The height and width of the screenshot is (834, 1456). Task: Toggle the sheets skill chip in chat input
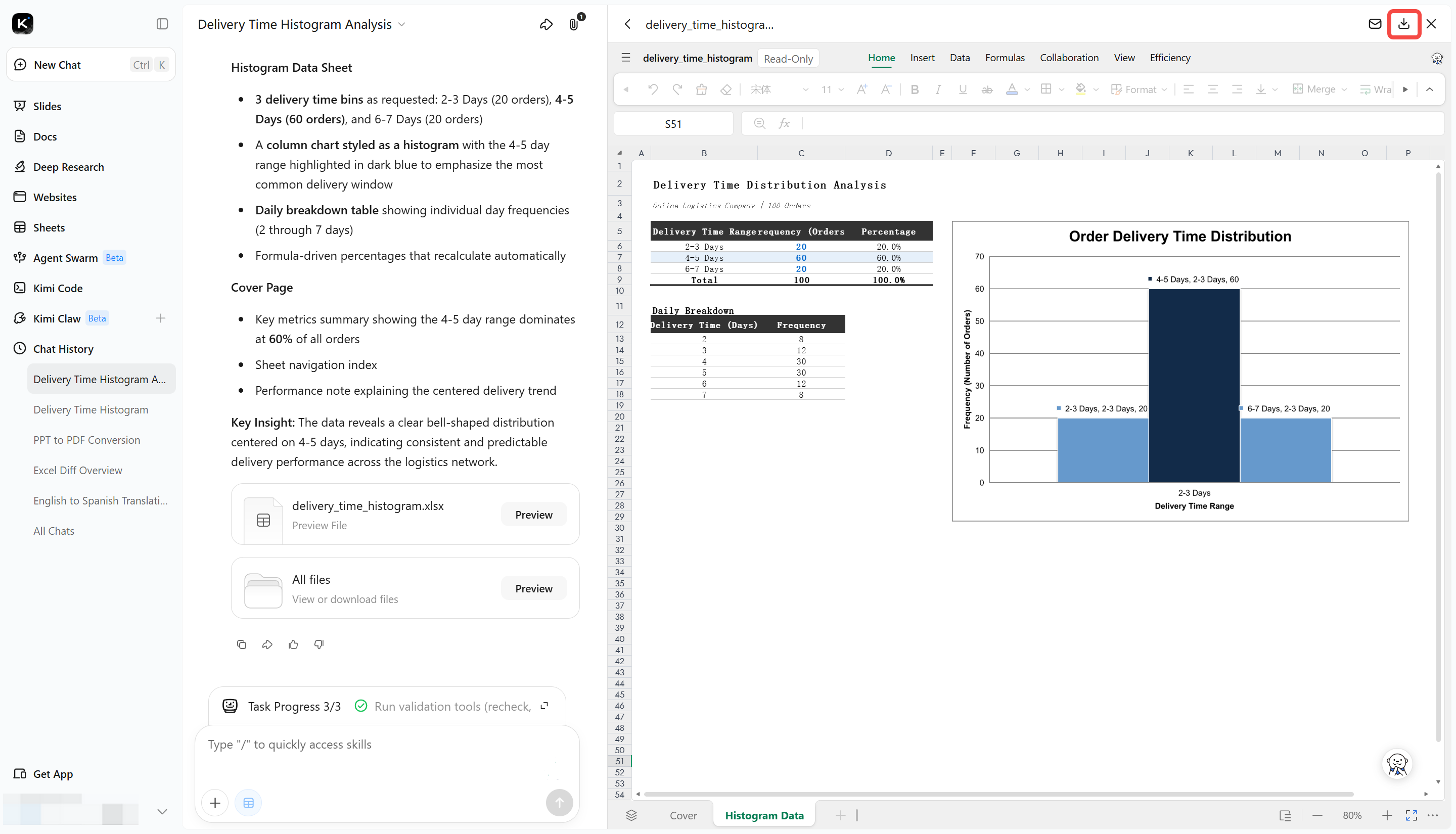point(248,803)
